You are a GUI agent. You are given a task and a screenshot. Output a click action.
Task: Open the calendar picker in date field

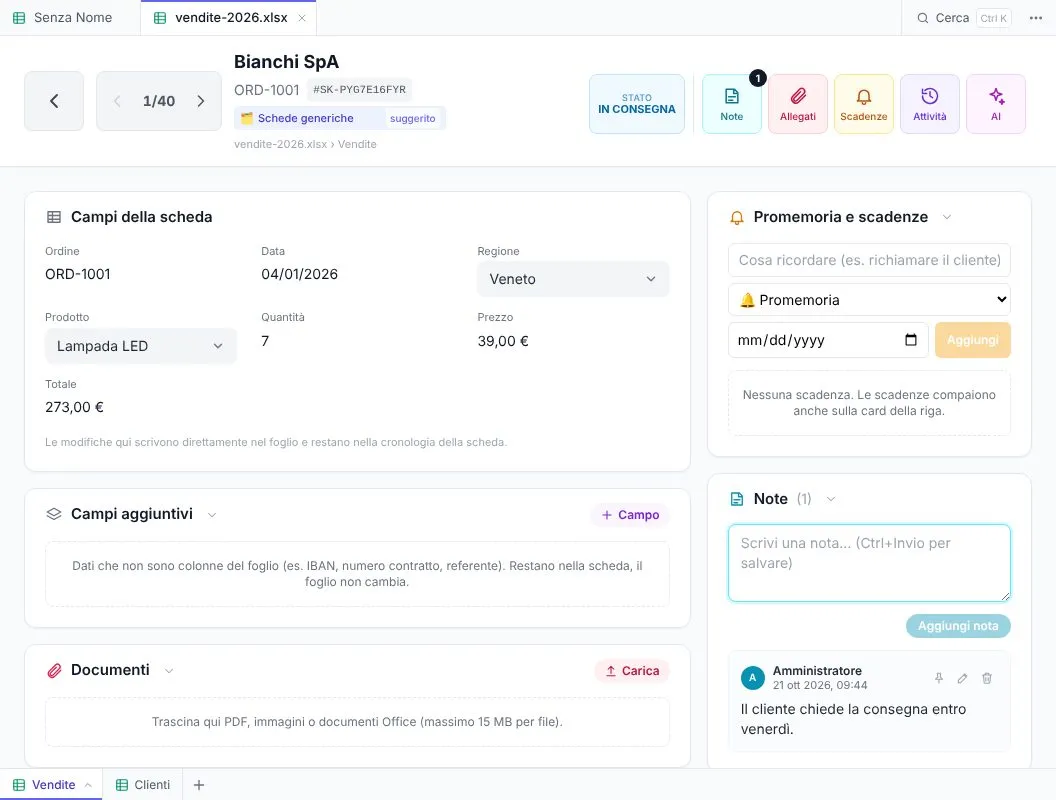tap(911, 340)
